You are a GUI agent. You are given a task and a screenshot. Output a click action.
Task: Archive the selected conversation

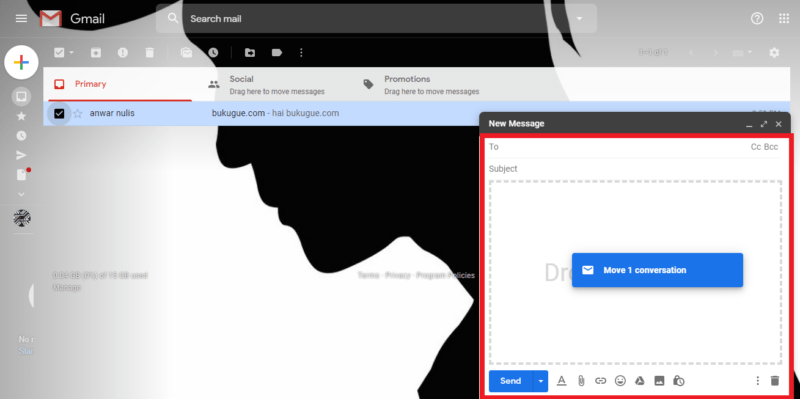[95, 53]
